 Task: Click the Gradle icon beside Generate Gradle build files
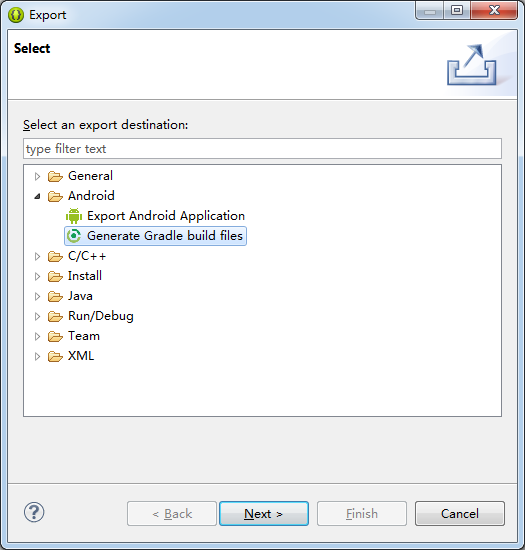[x=74, y=236]
